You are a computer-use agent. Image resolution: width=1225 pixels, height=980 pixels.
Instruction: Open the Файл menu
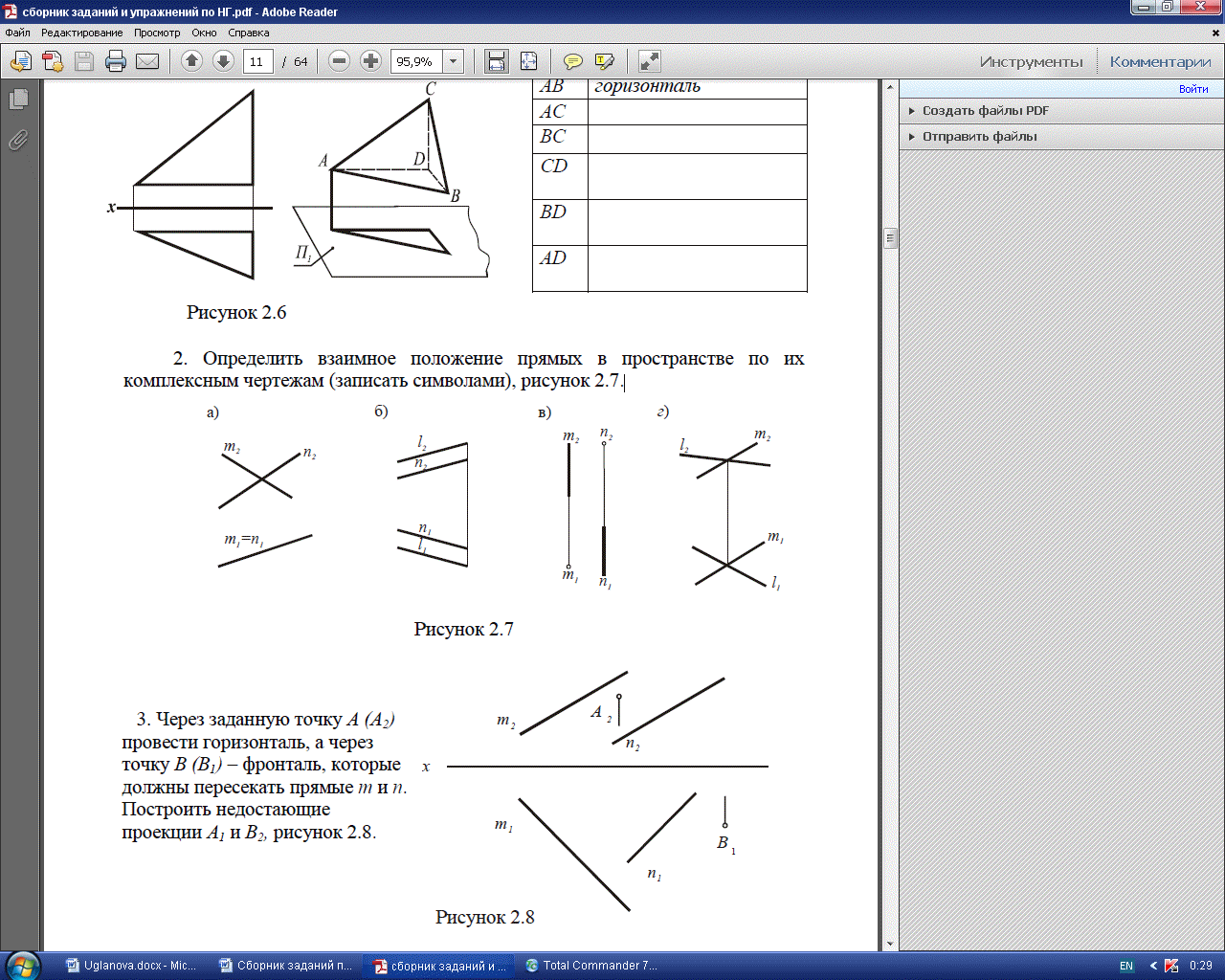(17, 33)
